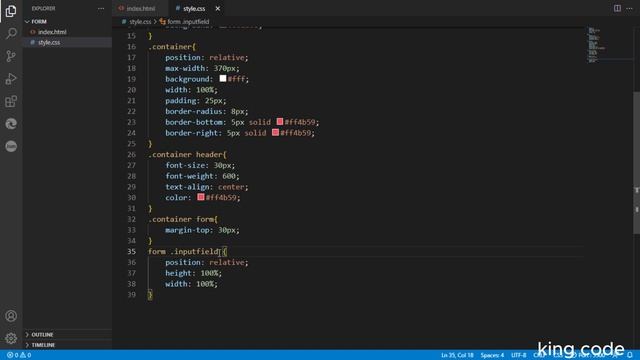
Task: Expand the OUTLINE section
Action: (x=67, y=334)
